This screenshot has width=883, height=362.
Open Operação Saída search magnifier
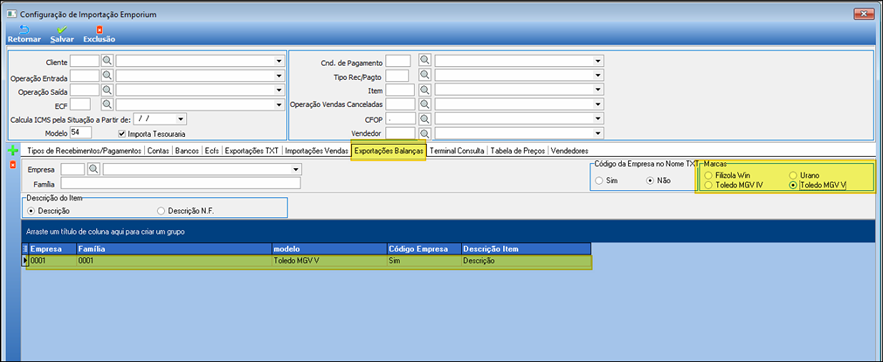coord(107,90)
